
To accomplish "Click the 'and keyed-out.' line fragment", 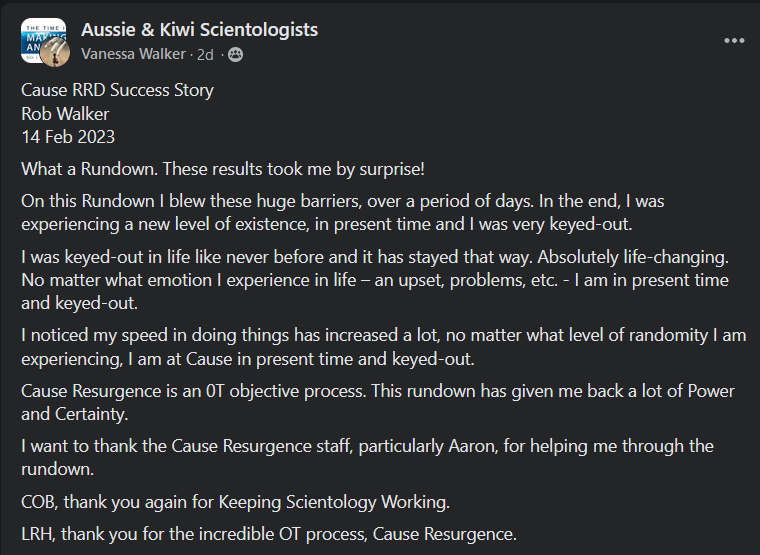I will pos(79,303).
